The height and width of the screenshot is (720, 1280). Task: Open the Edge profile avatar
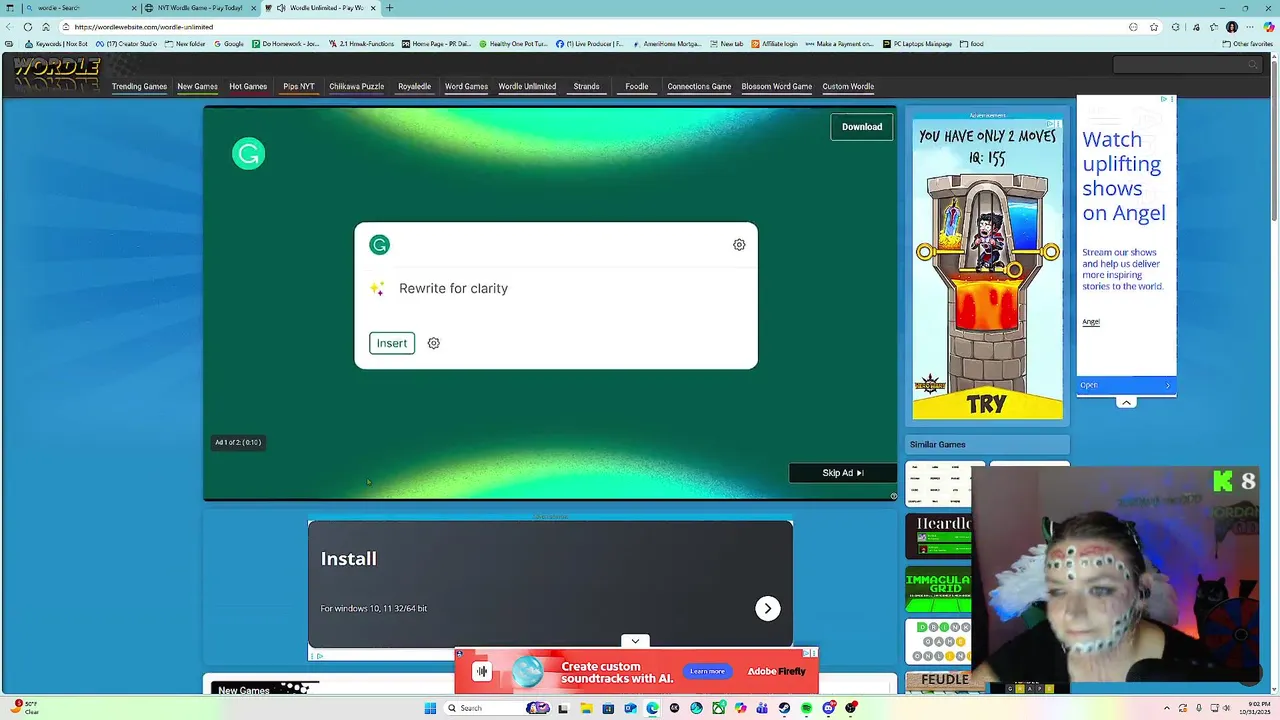[1232, 27]
